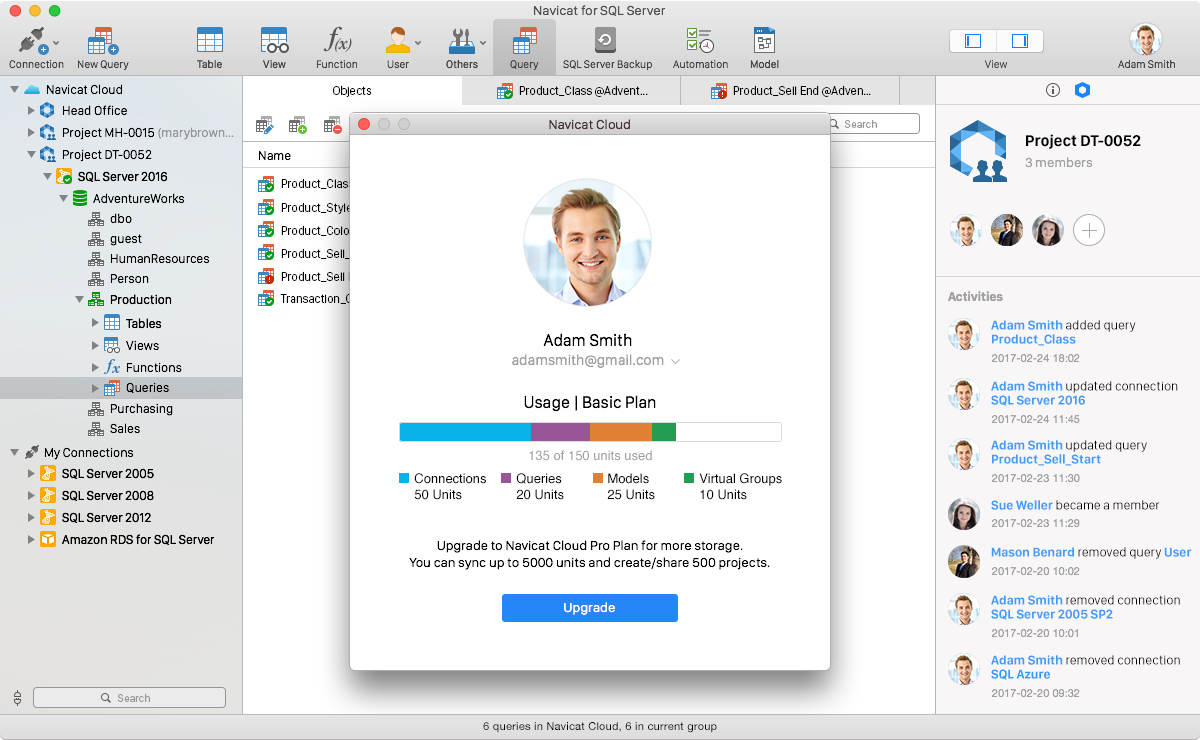Click Adam Smith's large profile photo
The width and height of the screenshot is (1200, 740).
(588, 243)
